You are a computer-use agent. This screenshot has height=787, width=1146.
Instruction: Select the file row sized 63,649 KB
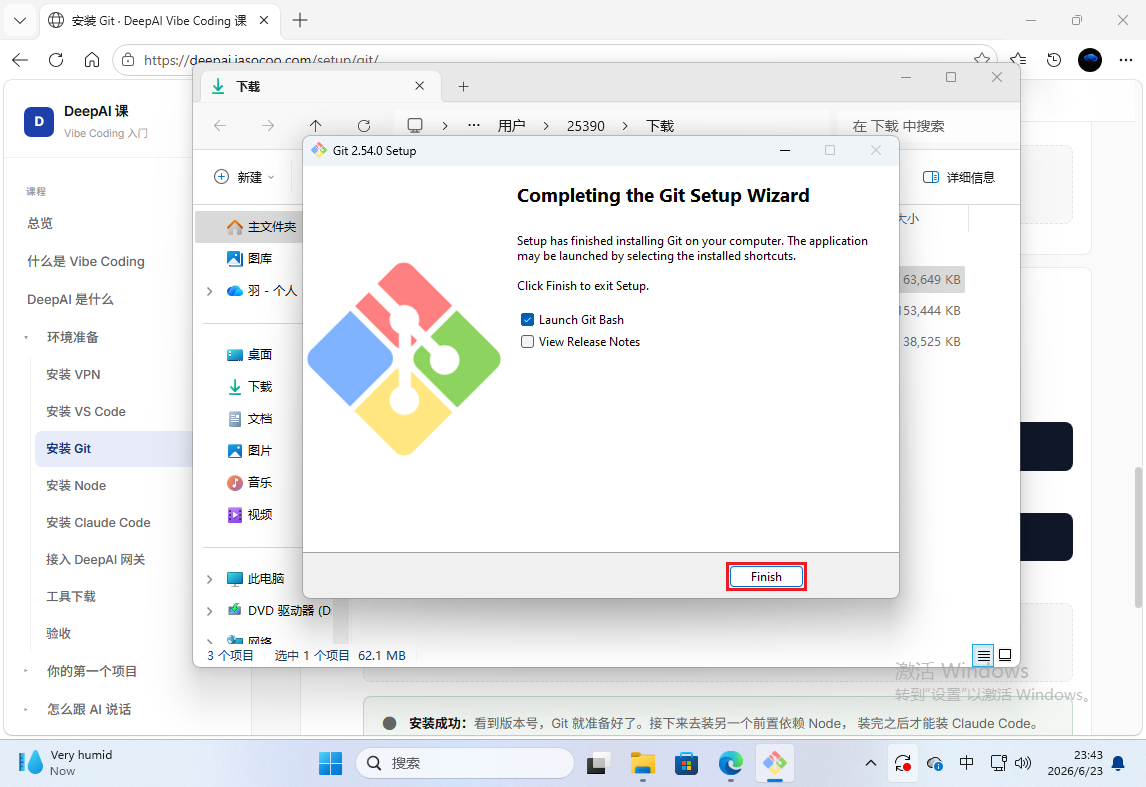[931, 279]
